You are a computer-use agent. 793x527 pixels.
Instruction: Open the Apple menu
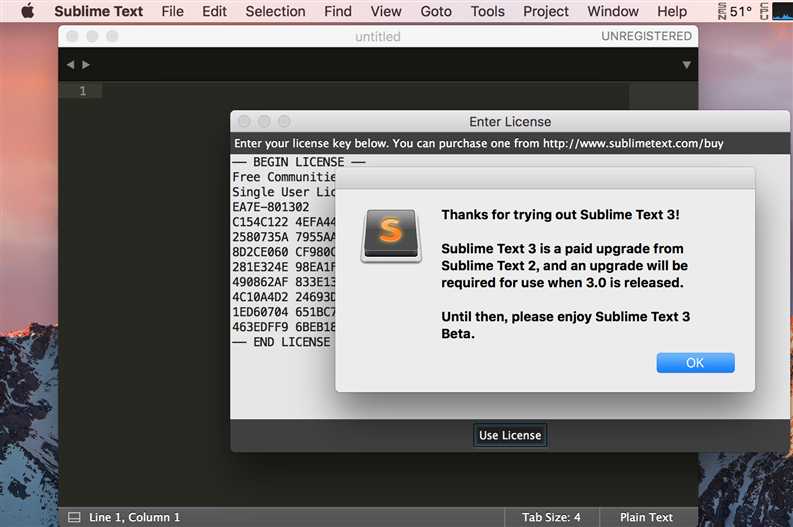[x=28, y=11]
